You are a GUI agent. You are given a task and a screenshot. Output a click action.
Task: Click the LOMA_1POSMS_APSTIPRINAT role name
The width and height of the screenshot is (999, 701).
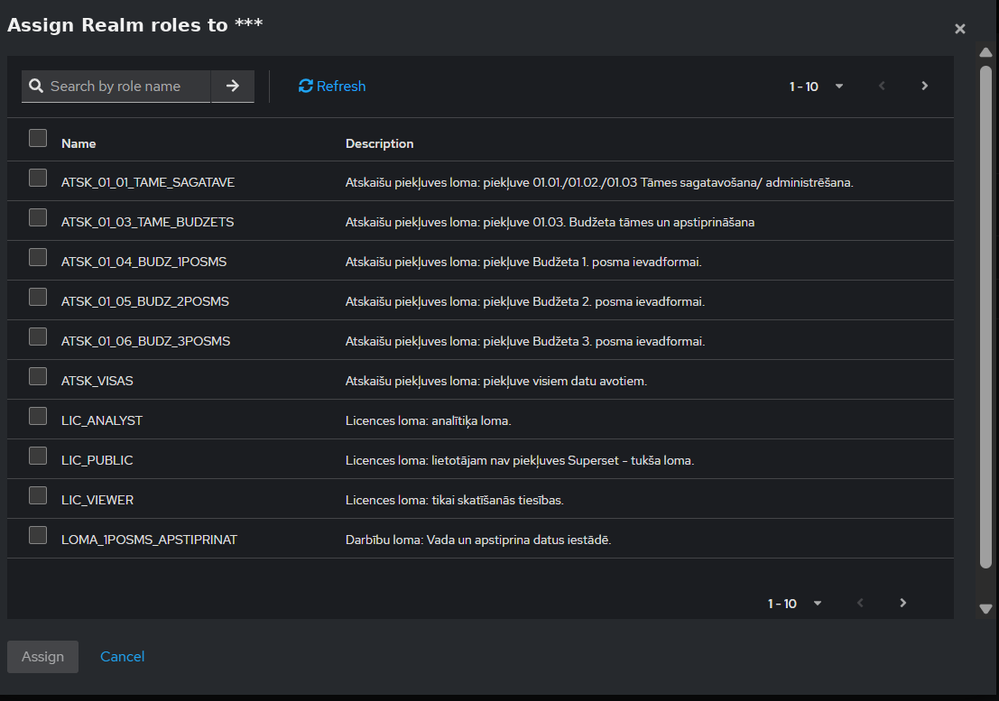tap(149, 540)
